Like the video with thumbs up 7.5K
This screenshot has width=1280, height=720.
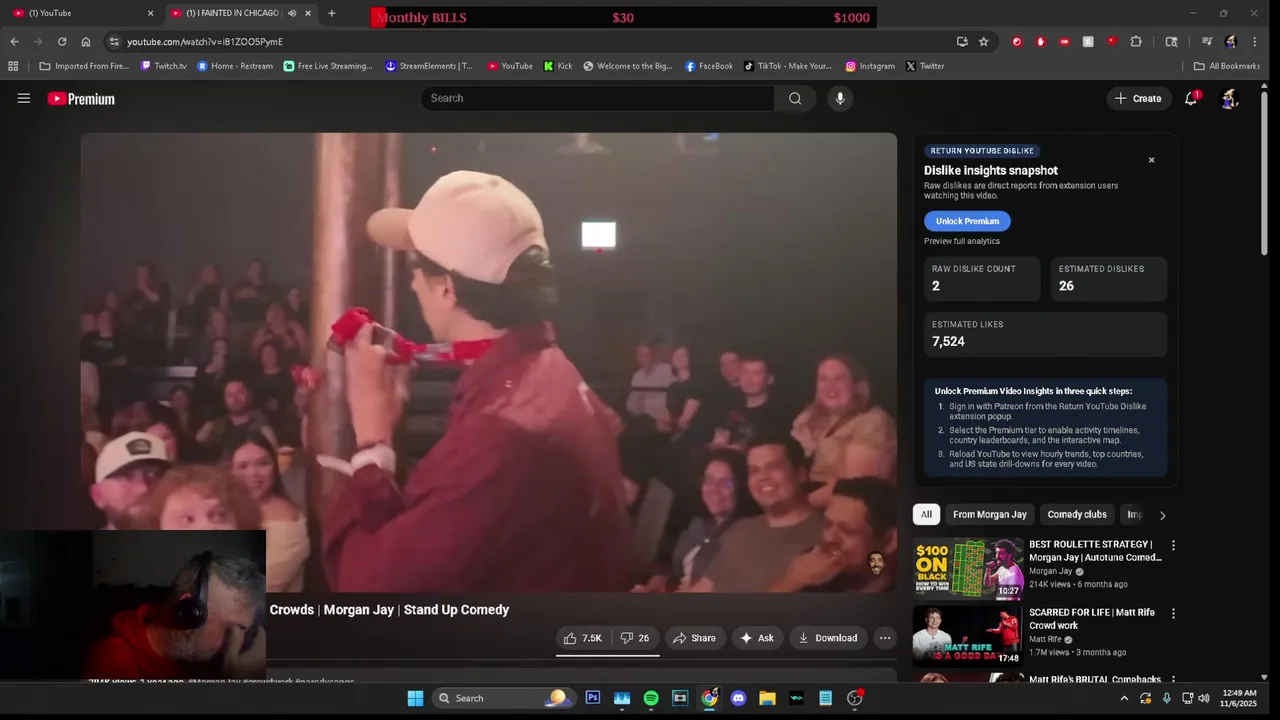point(582,638)
